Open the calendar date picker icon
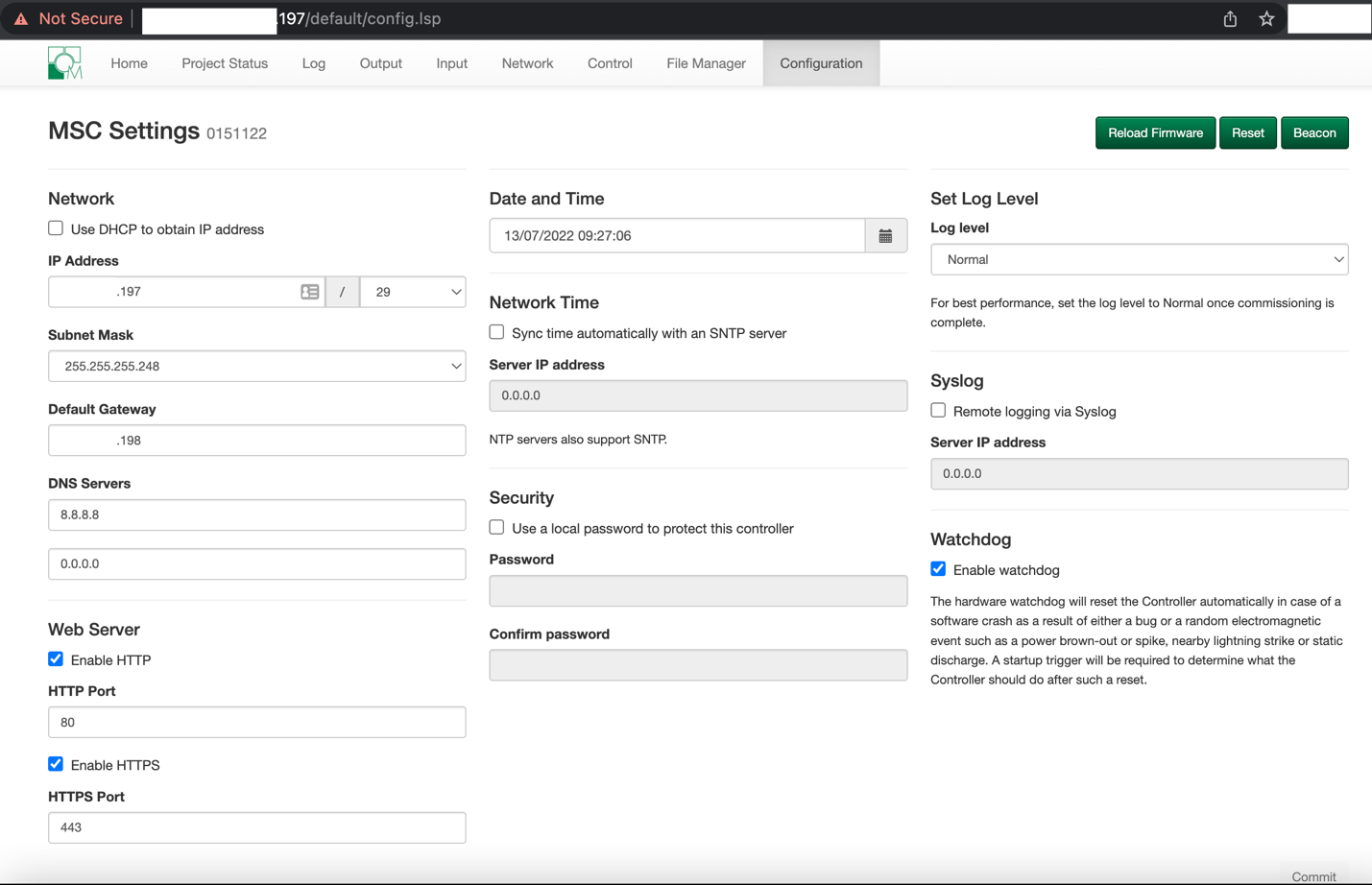Viewport: 1372px width, 885px height. 885,236
